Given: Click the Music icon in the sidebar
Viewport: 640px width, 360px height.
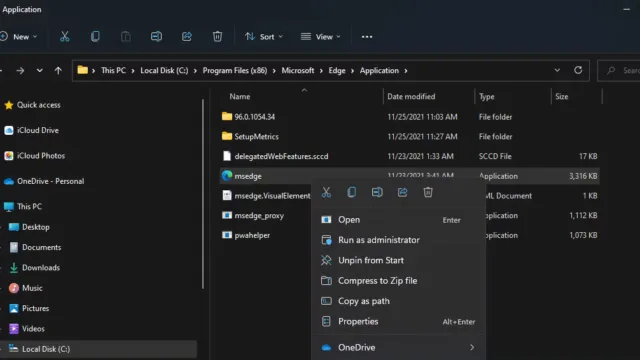Looking at the screenshot, I should coord(13,288).
